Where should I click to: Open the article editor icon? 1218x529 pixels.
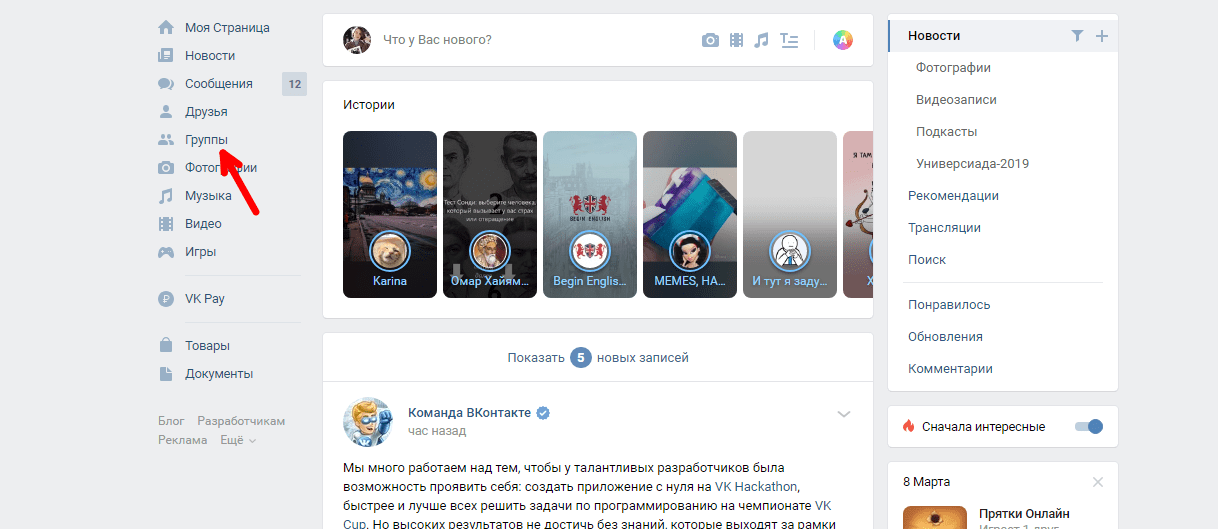tap(789, 40)
